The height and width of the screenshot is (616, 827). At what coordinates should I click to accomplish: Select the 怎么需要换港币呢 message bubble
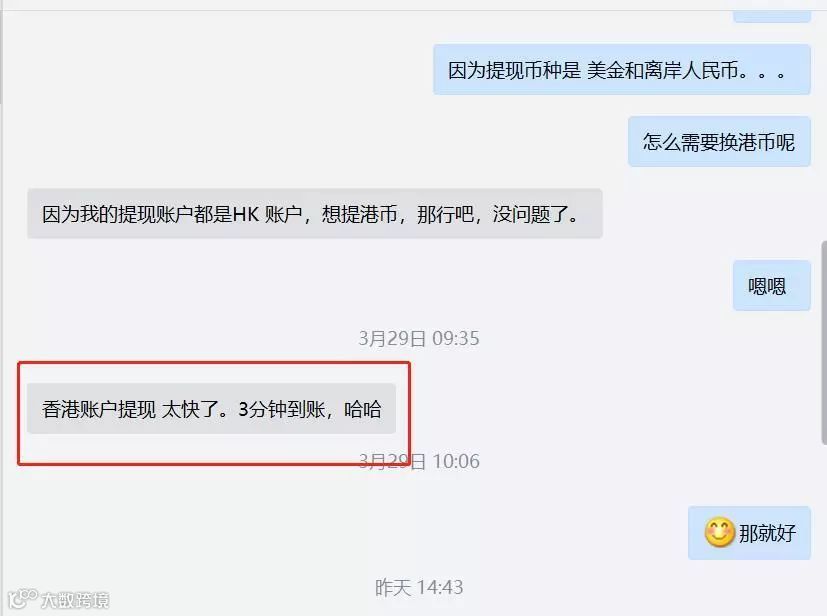[x=719, y=141]
